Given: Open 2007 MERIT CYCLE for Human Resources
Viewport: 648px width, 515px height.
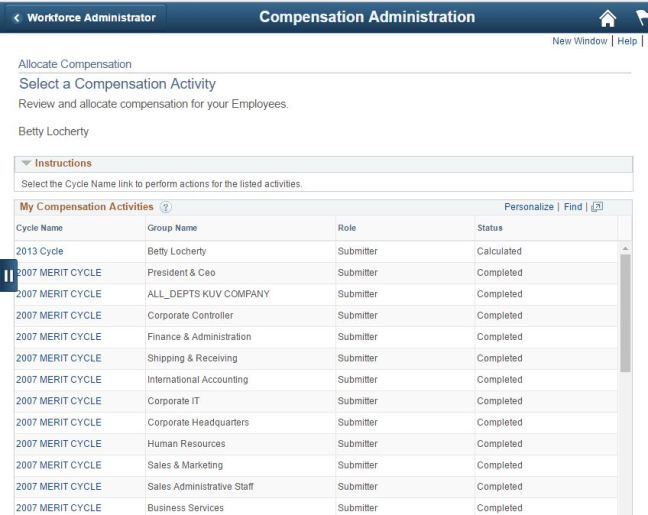Looking at the screenshot, I should [x=59, y=444].
